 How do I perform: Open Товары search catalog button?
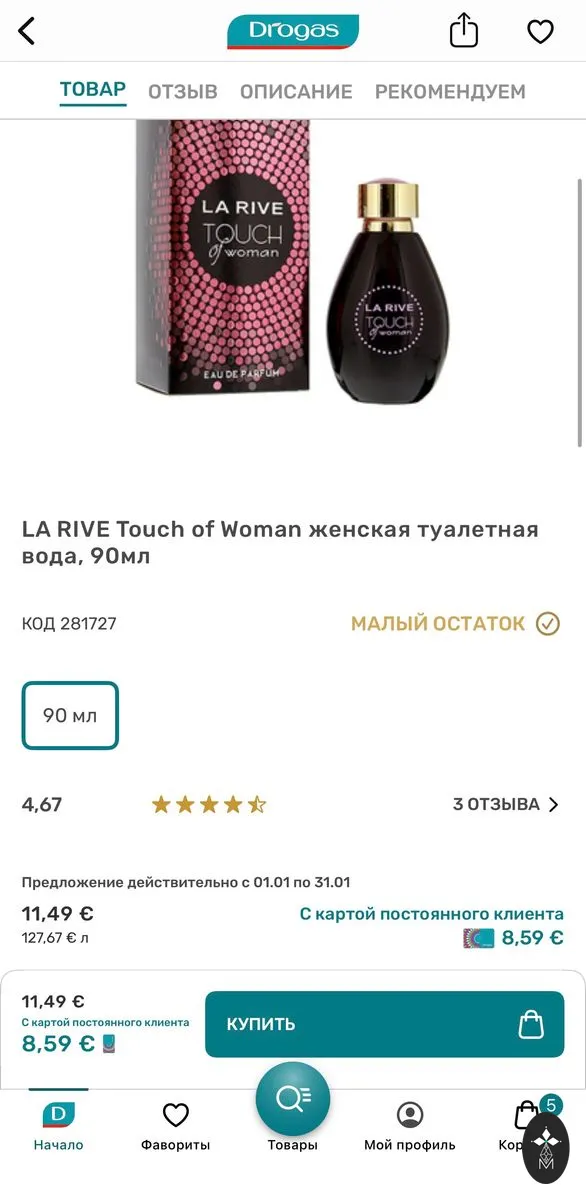(293, 1098)
